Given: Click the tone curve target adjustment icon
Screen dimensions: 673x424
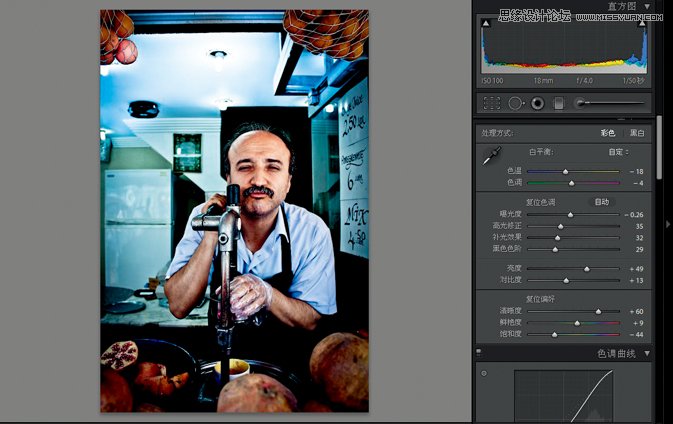Looking at the screenshot, I should click(484, 373).
